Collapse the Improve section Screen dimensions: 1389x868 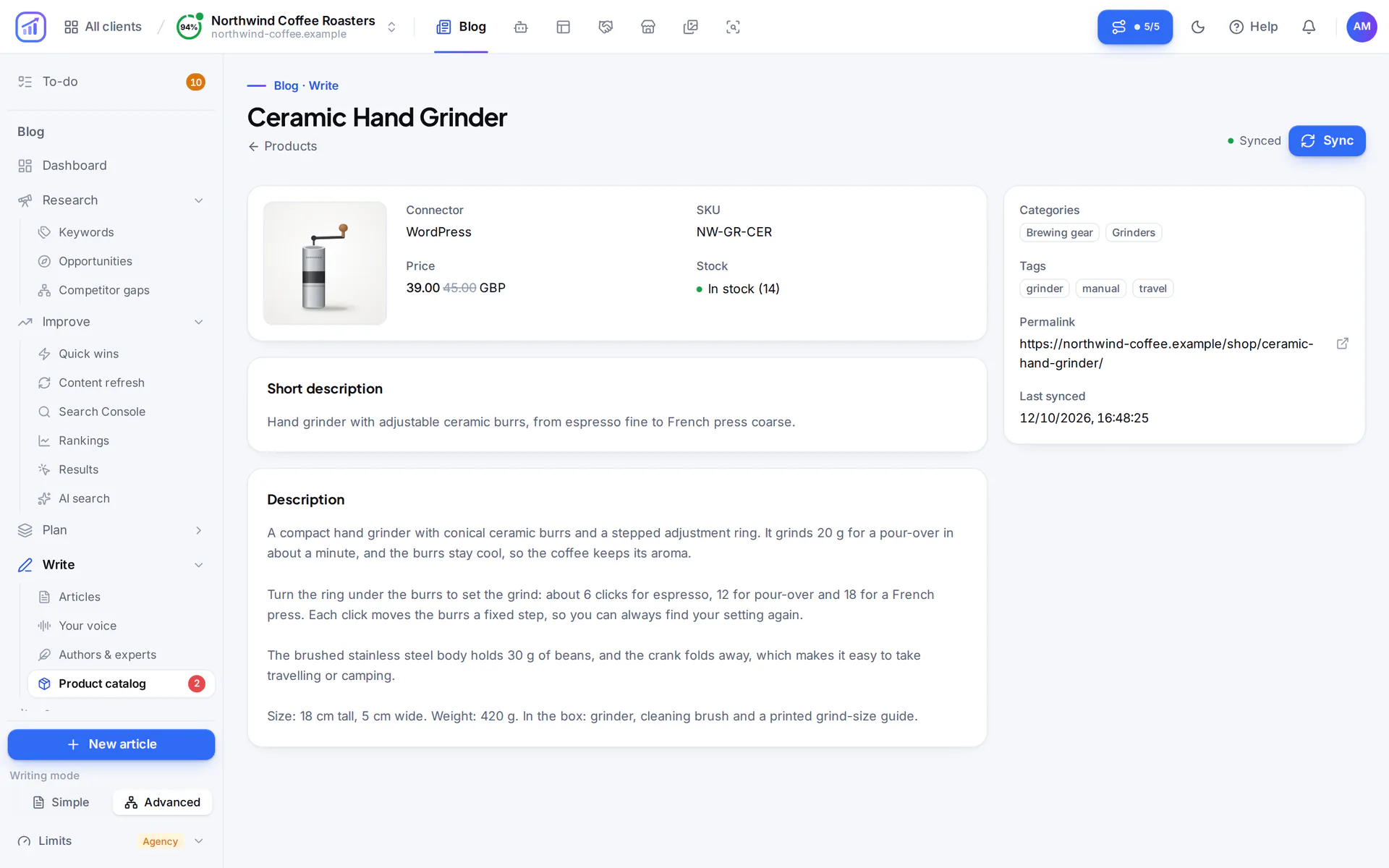(x=111, y=322)
